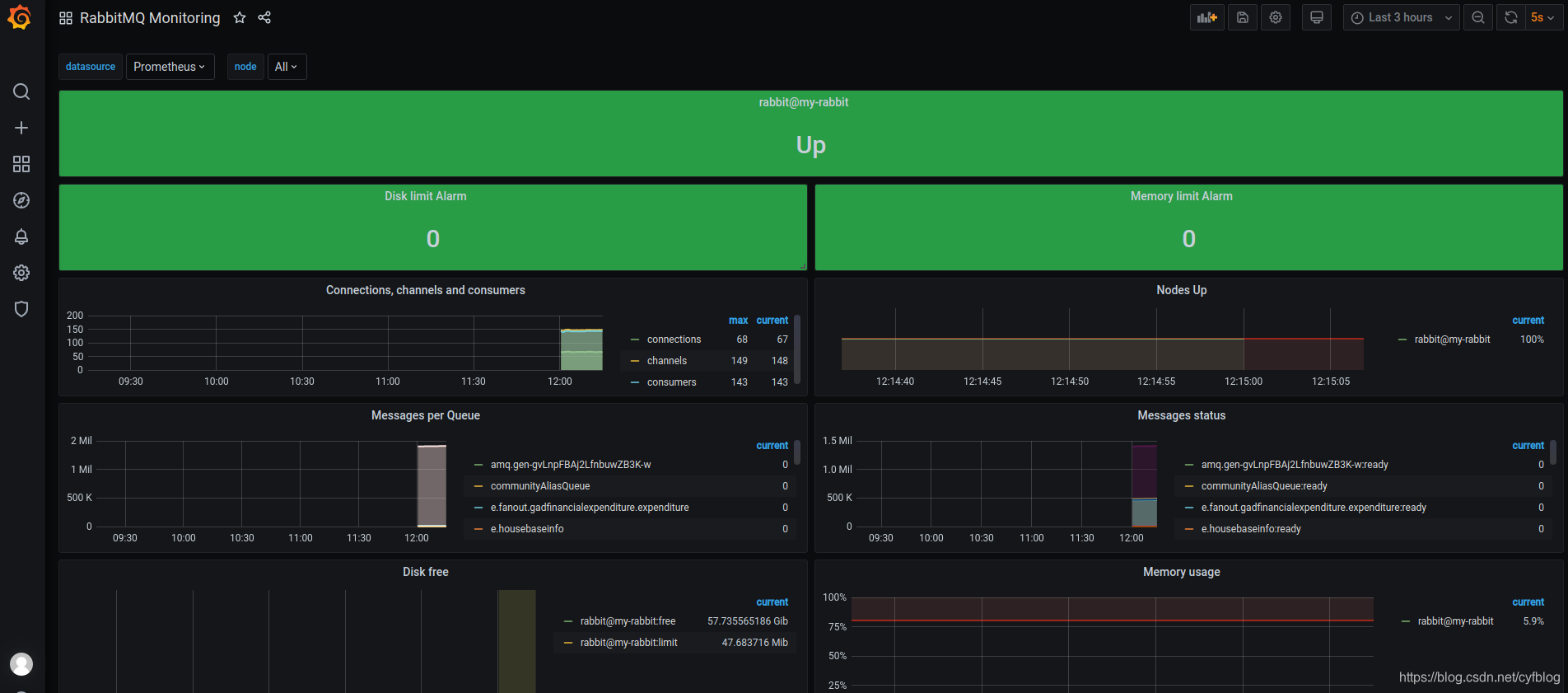
Task: Toggle rabbit@my-rabbit:free series in Disk free
Action: pyautogui.click(x=628, y=621)
